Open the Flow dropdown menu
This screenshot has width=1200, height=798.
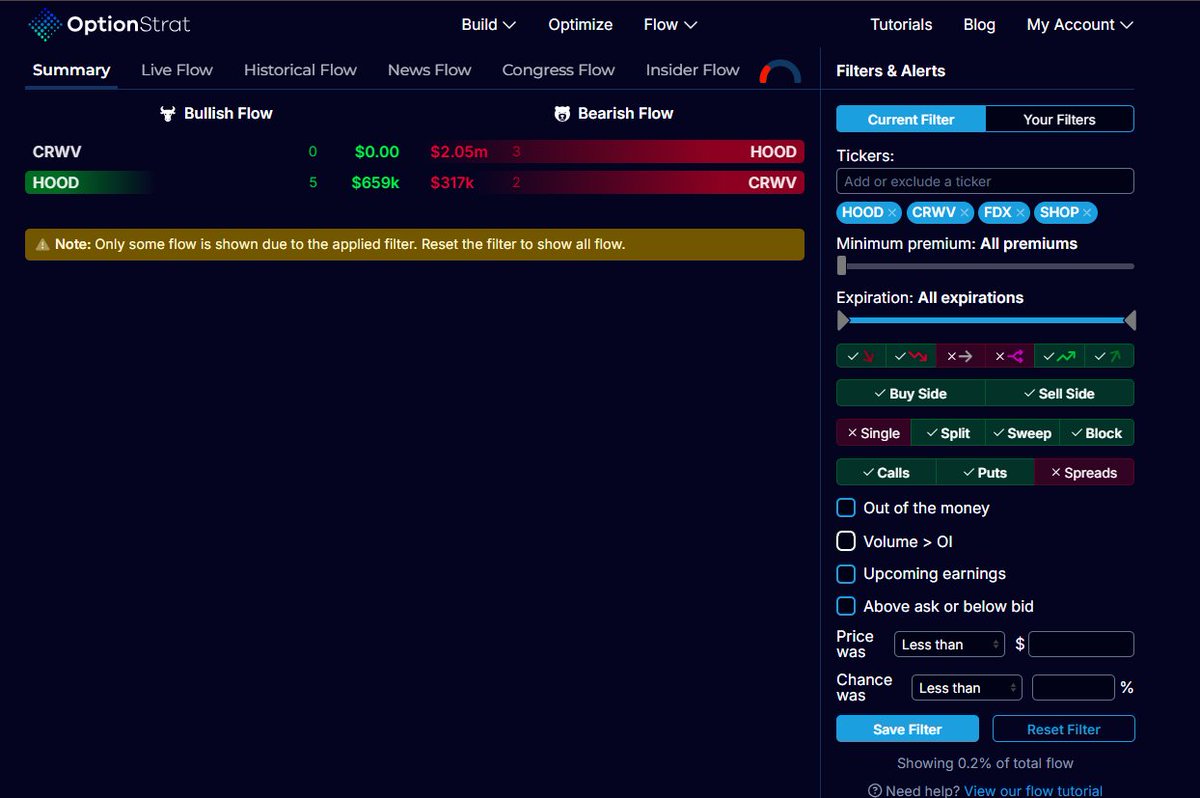click(x=671, y=24)
